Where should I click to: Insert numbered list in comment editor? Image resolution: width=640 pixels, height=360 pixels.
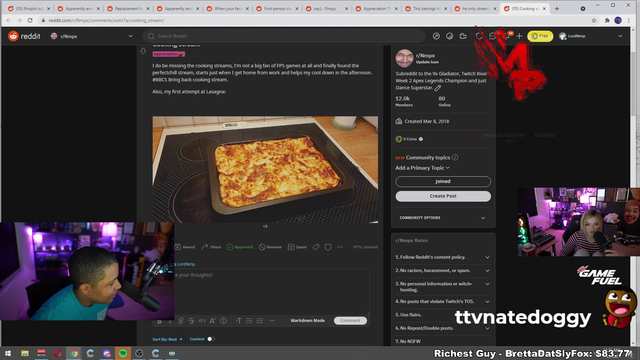tap(260, 321)
